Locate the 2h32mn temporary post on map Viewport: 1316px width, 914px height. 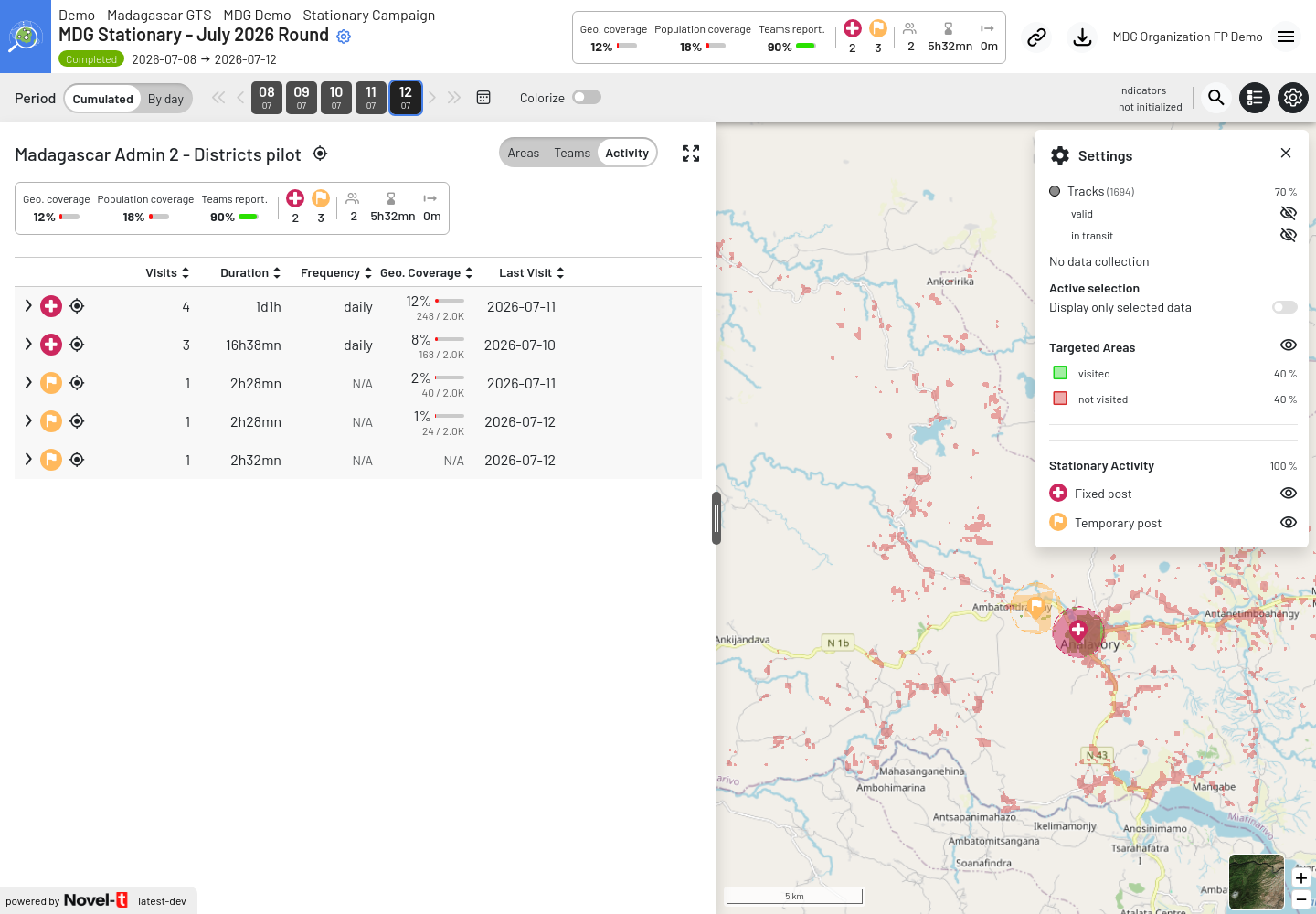77,460
